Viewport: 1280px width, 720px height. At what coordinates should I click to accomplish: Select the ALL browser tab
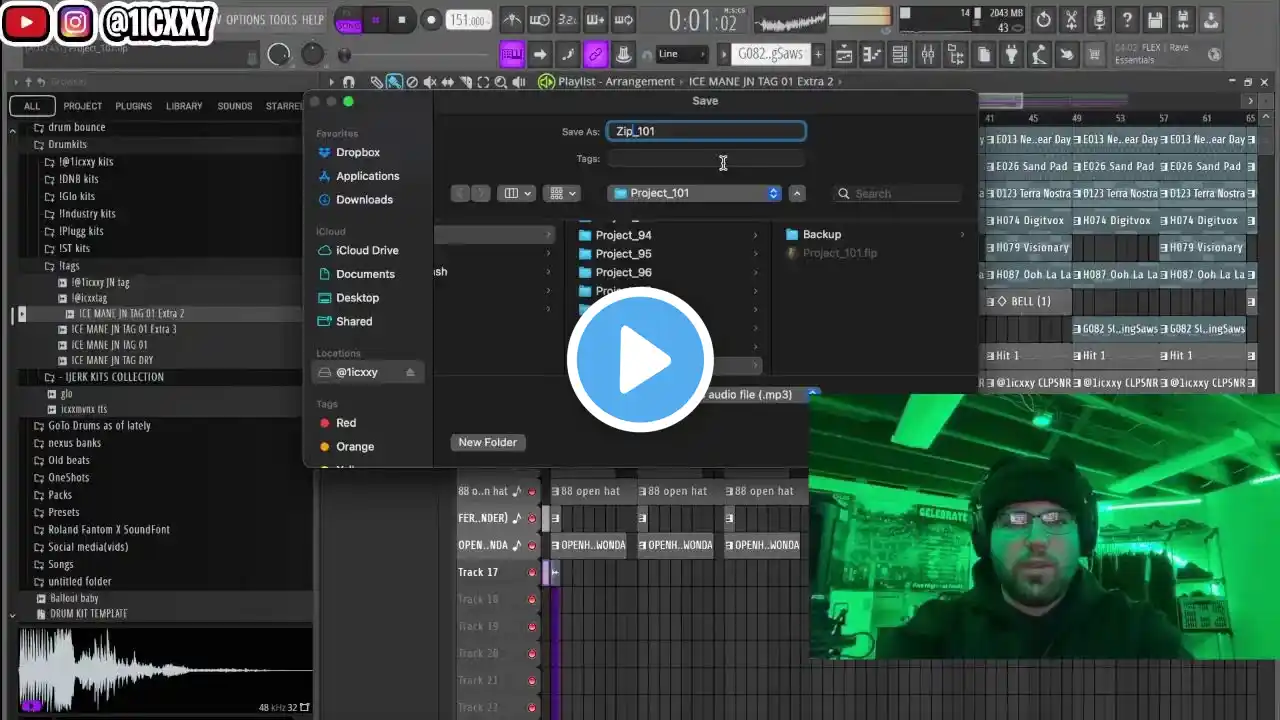coord(32,106)
